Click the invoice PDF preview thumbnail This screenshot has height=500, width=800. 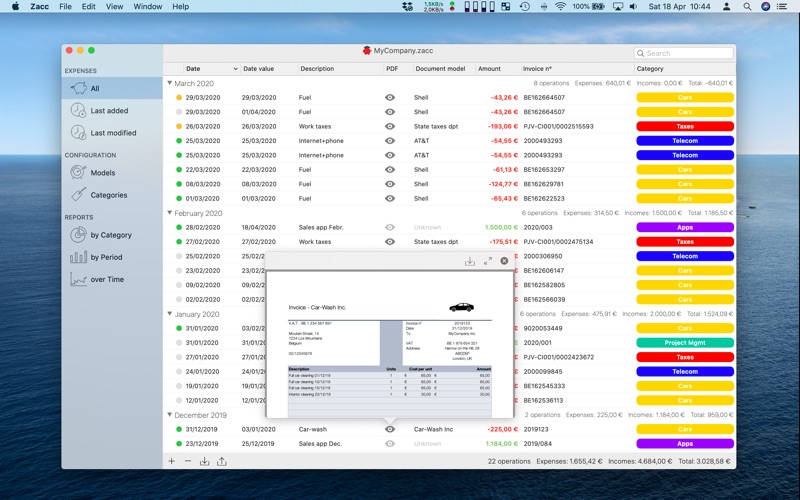(x=390, y=344)
